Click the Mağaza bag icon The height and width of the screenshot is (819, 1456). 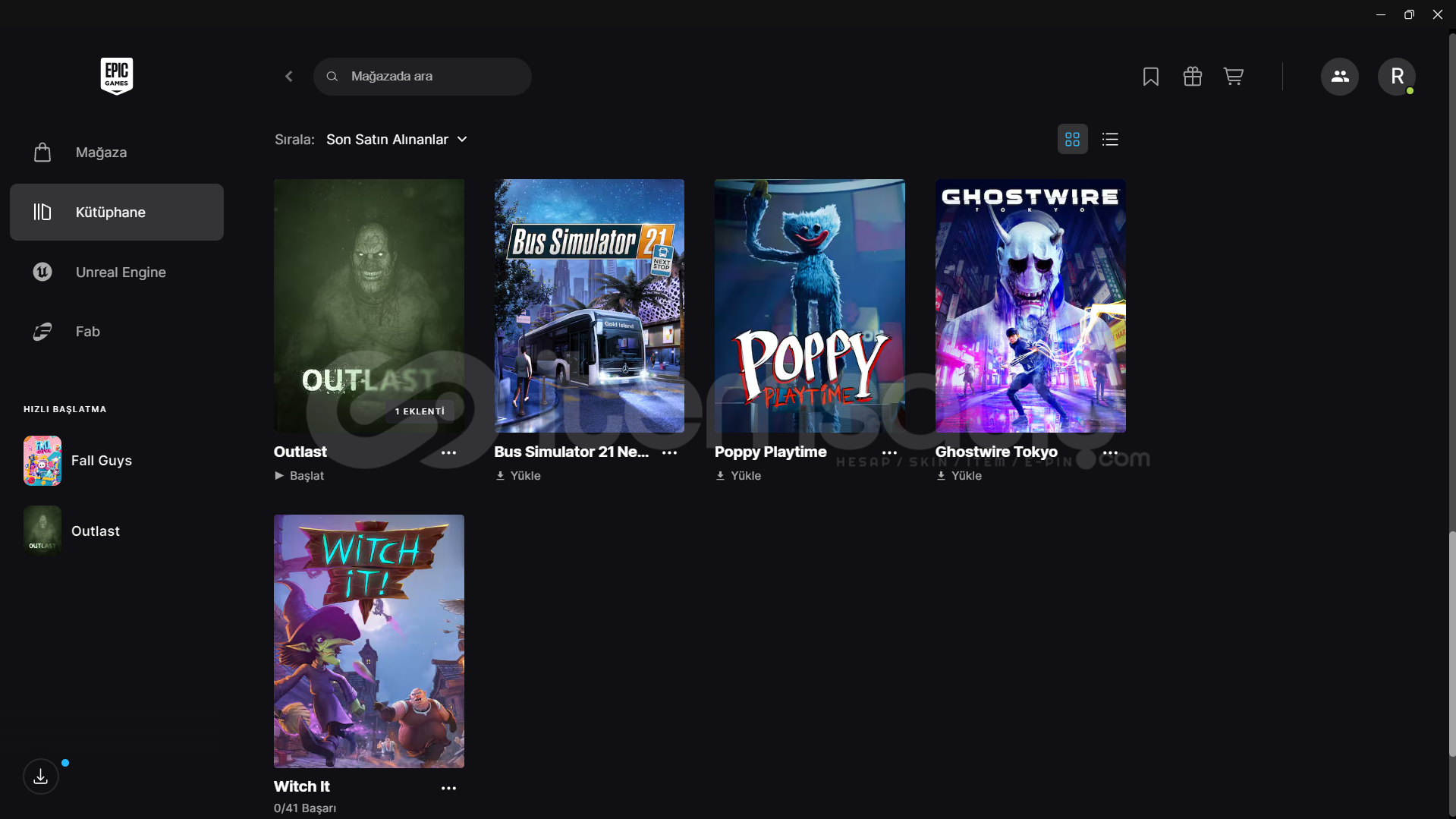coord(42,153)
